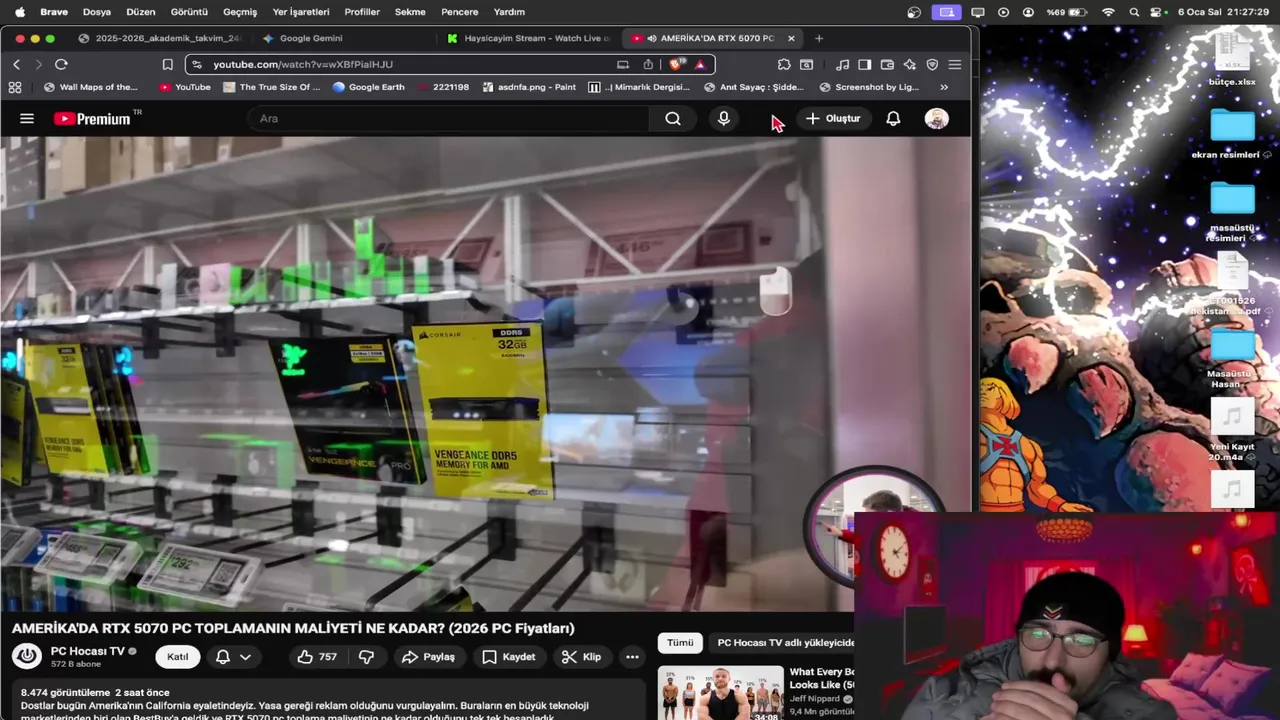
Task: Open the Mimarlık Dergisi bookmark
Action: point(639,87)
